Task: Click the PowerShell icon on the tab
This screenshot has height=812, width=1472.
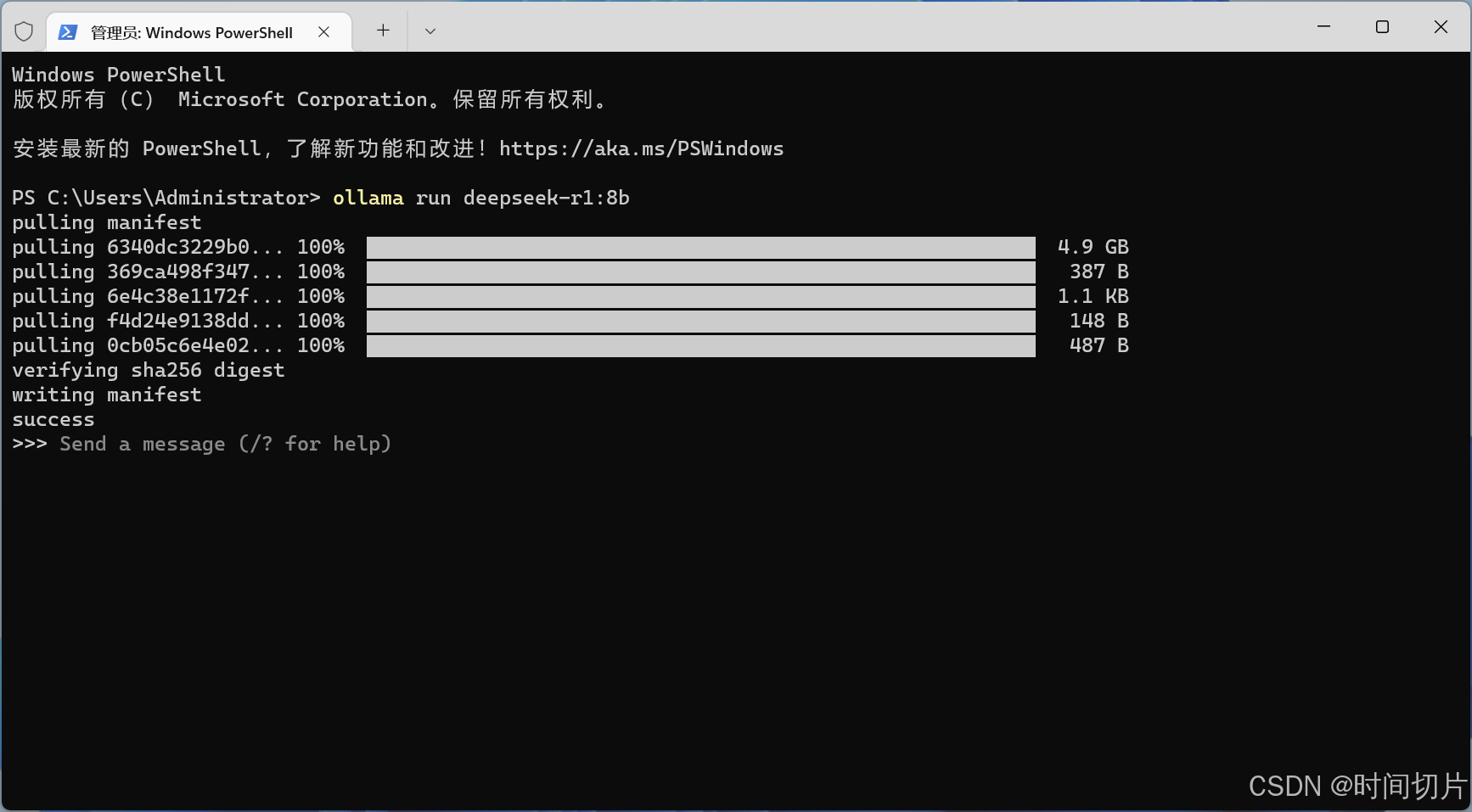Action: [68, 32]
